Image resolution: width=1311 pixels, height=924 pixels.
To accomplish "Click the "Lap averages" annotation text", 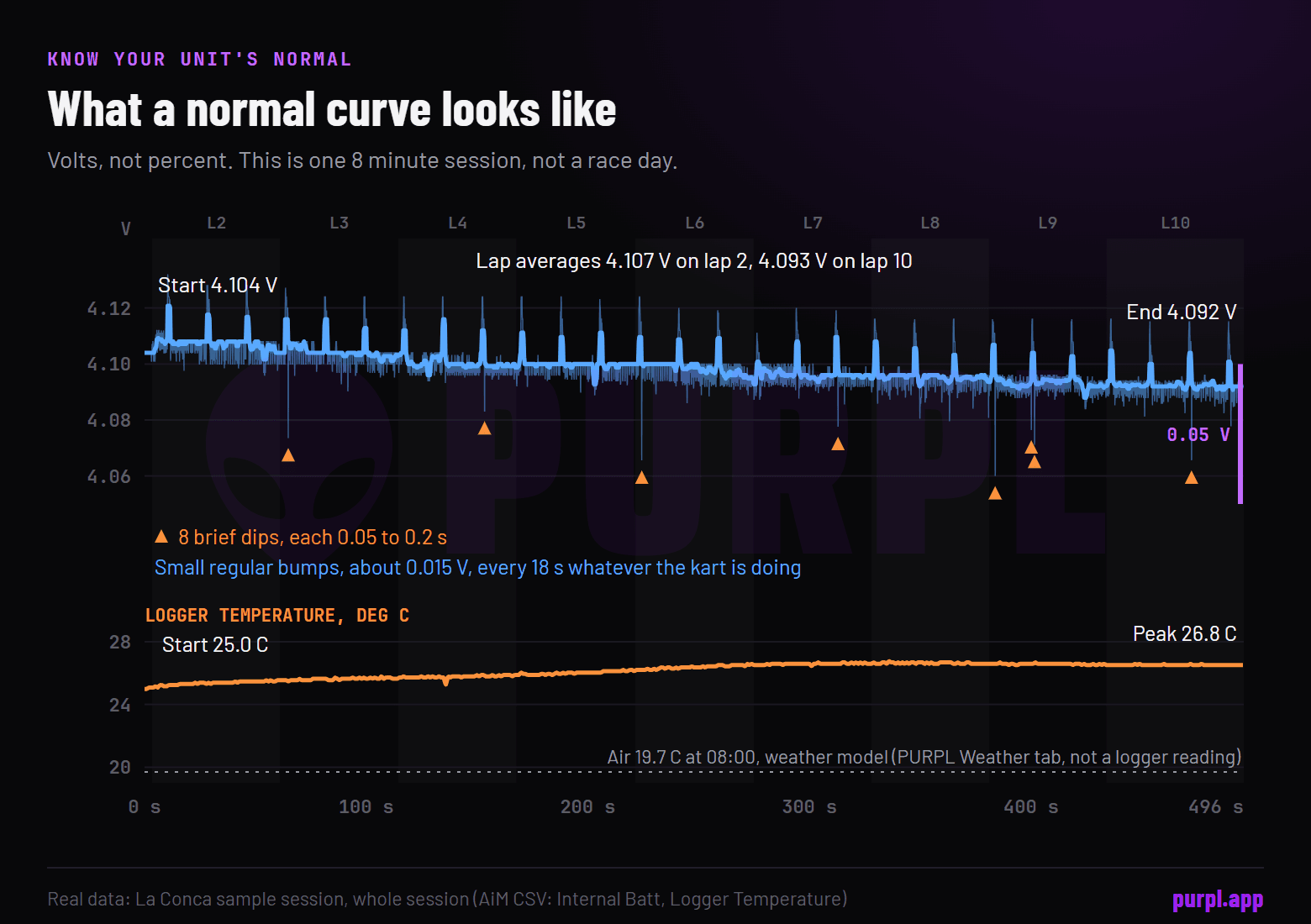I will click(694, 261).
